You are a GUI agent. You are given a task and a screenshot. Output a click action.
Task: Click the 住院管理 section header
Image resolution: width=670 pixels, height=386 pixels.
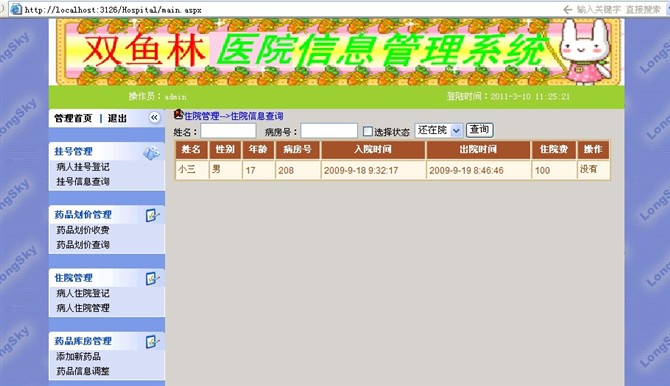click(73, 278)
